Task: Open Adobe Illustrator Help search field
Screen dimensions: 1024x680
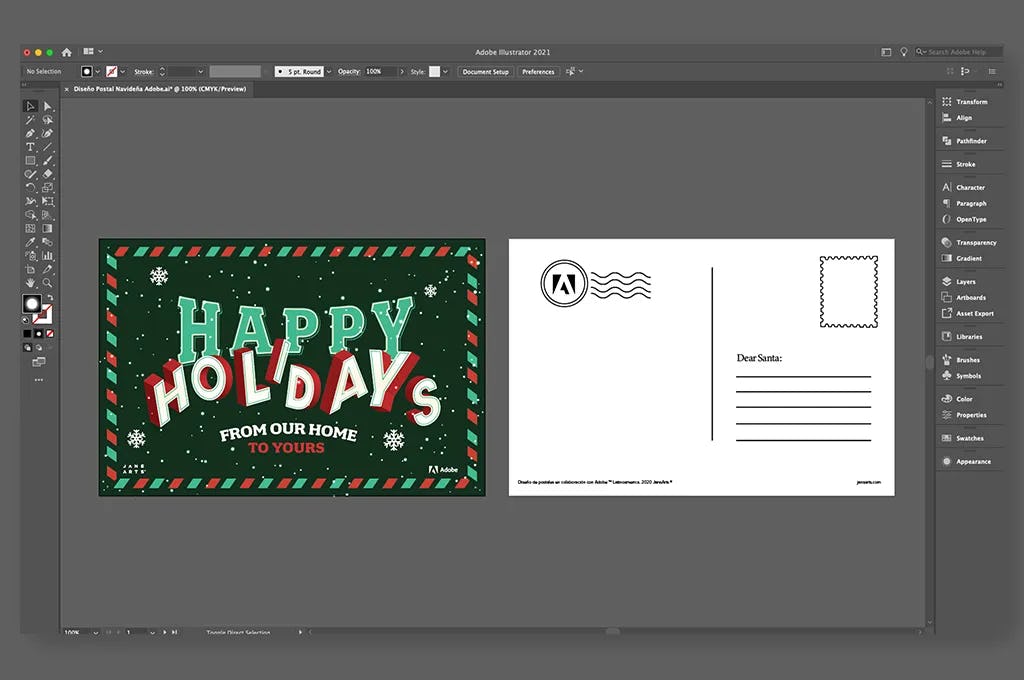Action: (960, 51)
